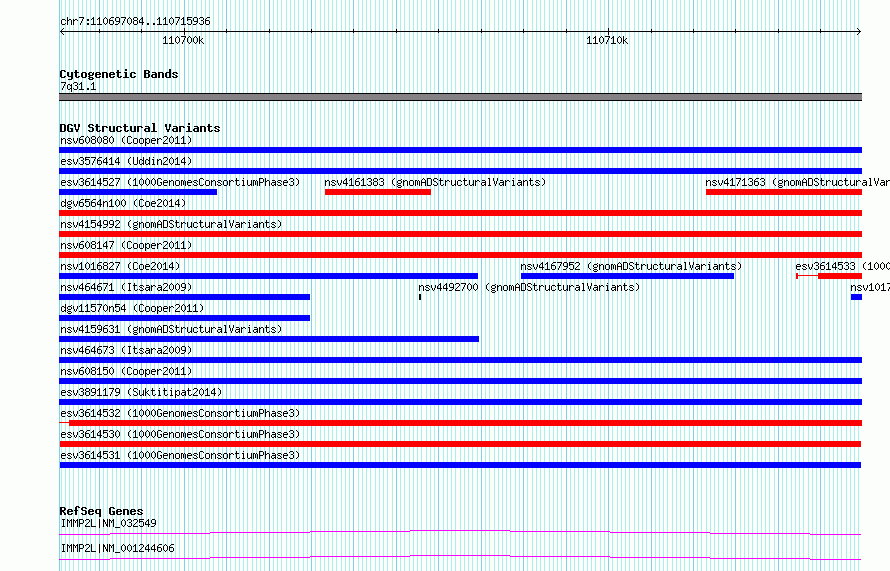Viewport: 890px width, 571px height.
Task: Open esv3614532 (1000GenomesConsortiumPhase3) label
Action: tap(180, 413)
